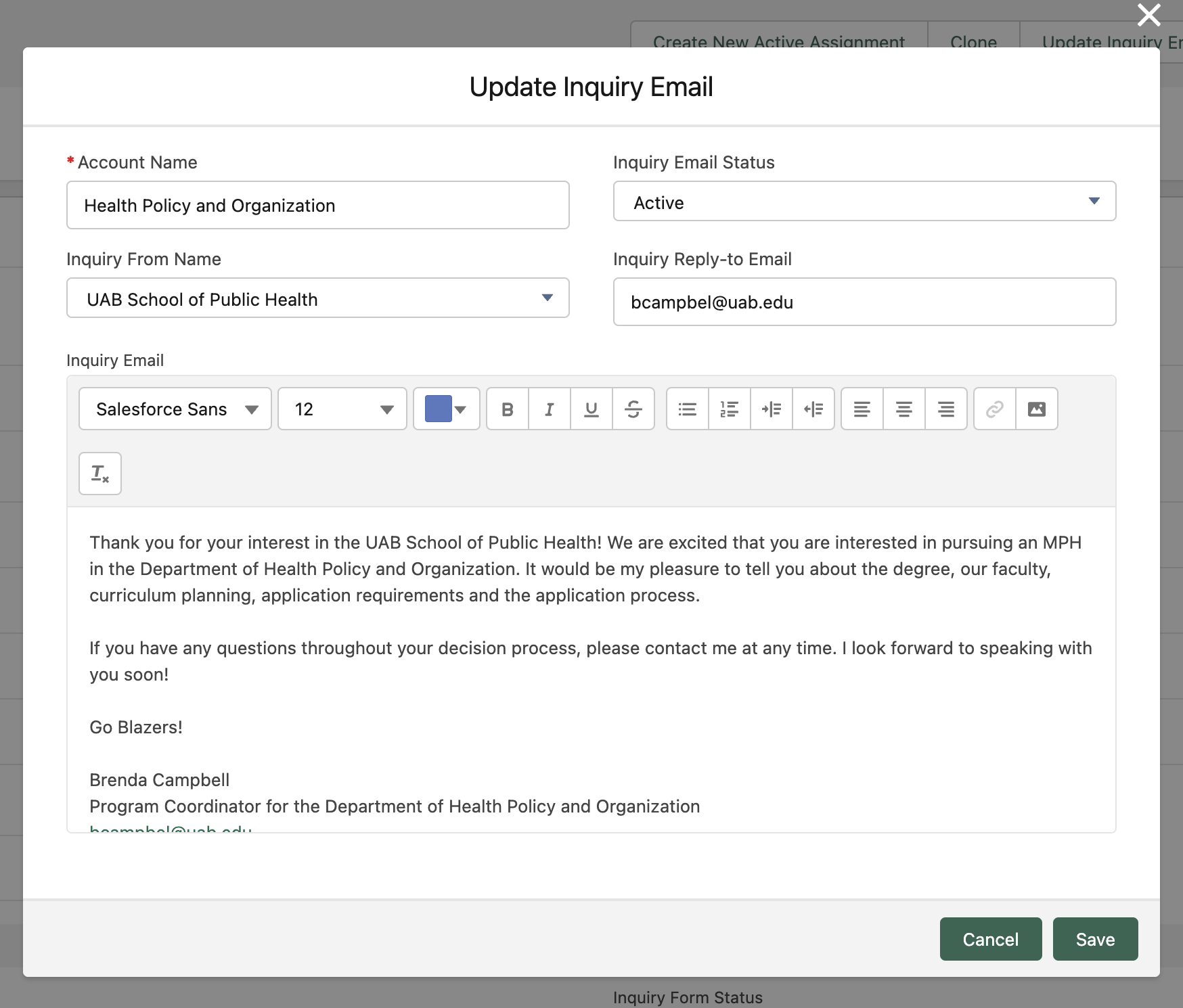Clear formatting with the remove format tool
Screen dimensions: 1183x1008
coord(99,474)
